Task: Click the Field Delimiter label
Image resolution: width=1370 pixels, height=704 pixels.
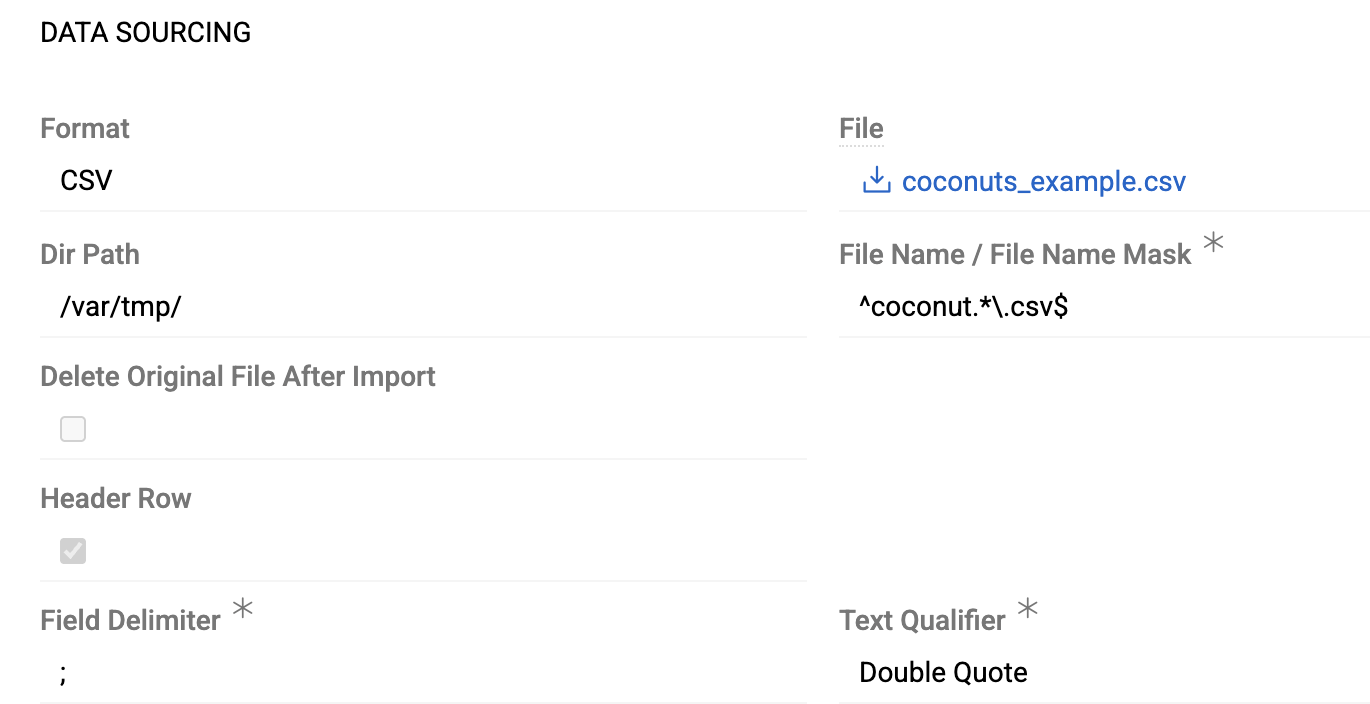Action: (x=130, y=621)
